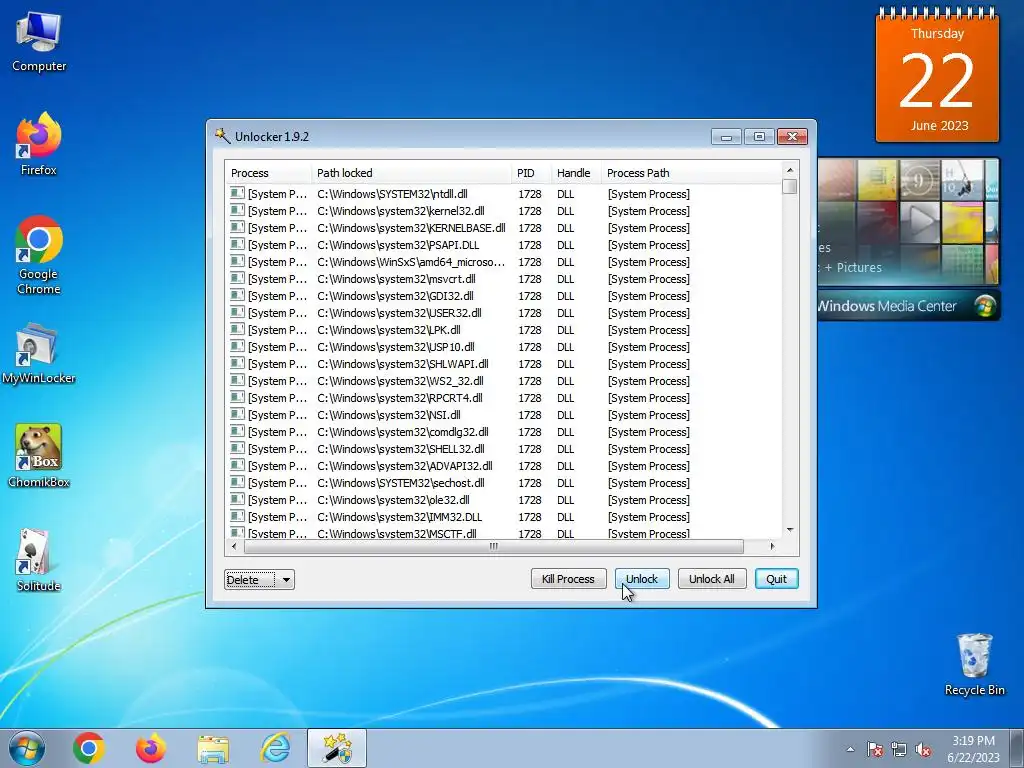The width and height of the screenshot is (1024, 768).
Task: Sort by the Process column header
Action: pos(268,173)
